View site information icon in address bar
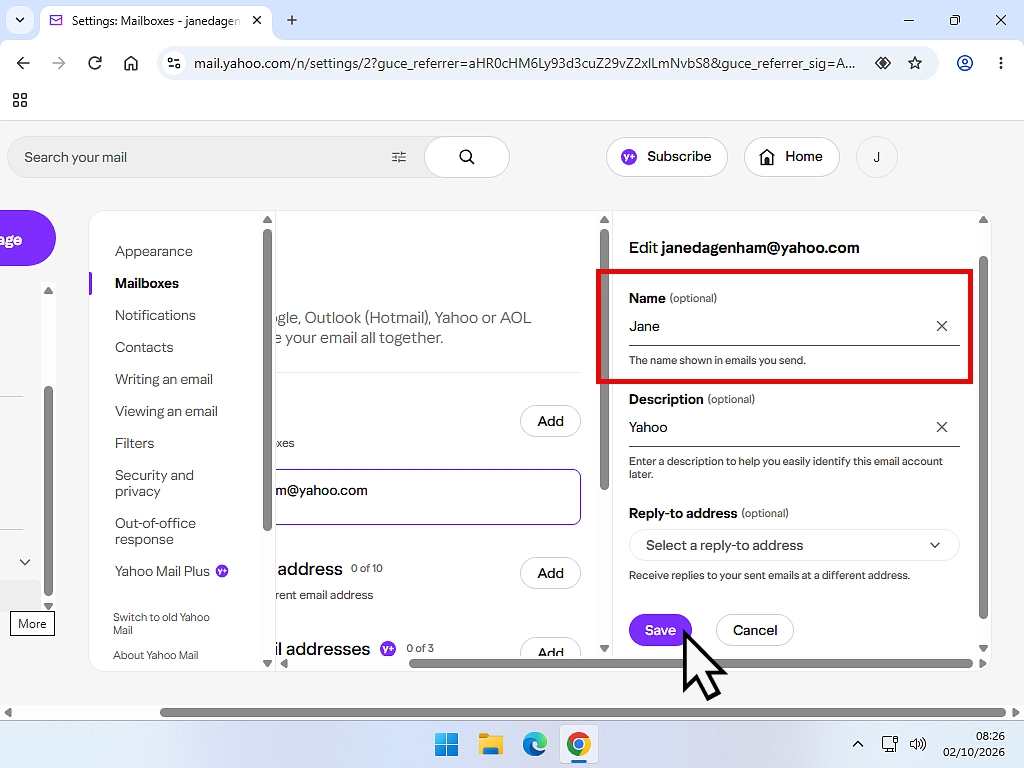Screen dimensions: 1024x768 [174, 63]
